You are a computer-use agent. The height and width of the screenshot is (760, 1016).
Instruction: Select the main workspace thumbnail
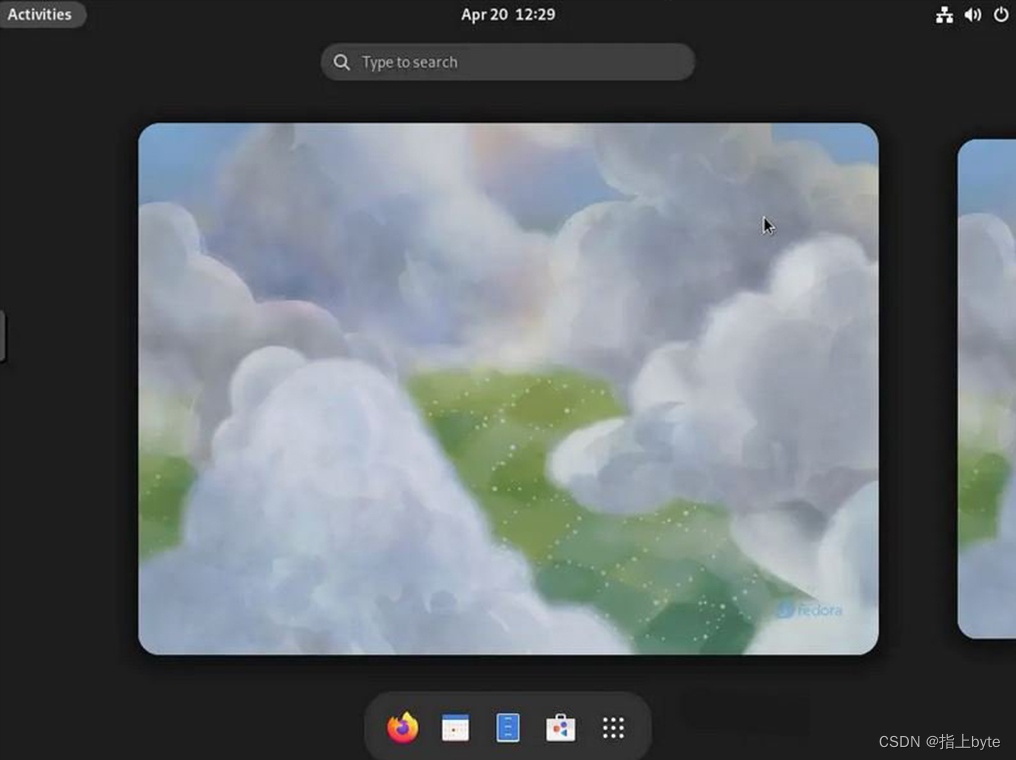pyautogui.click(x=508, y=389)
